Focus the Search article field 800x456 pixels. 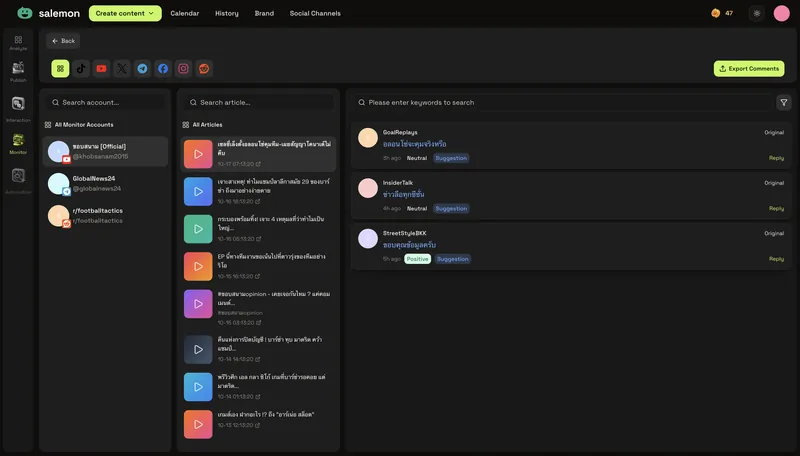258,103
